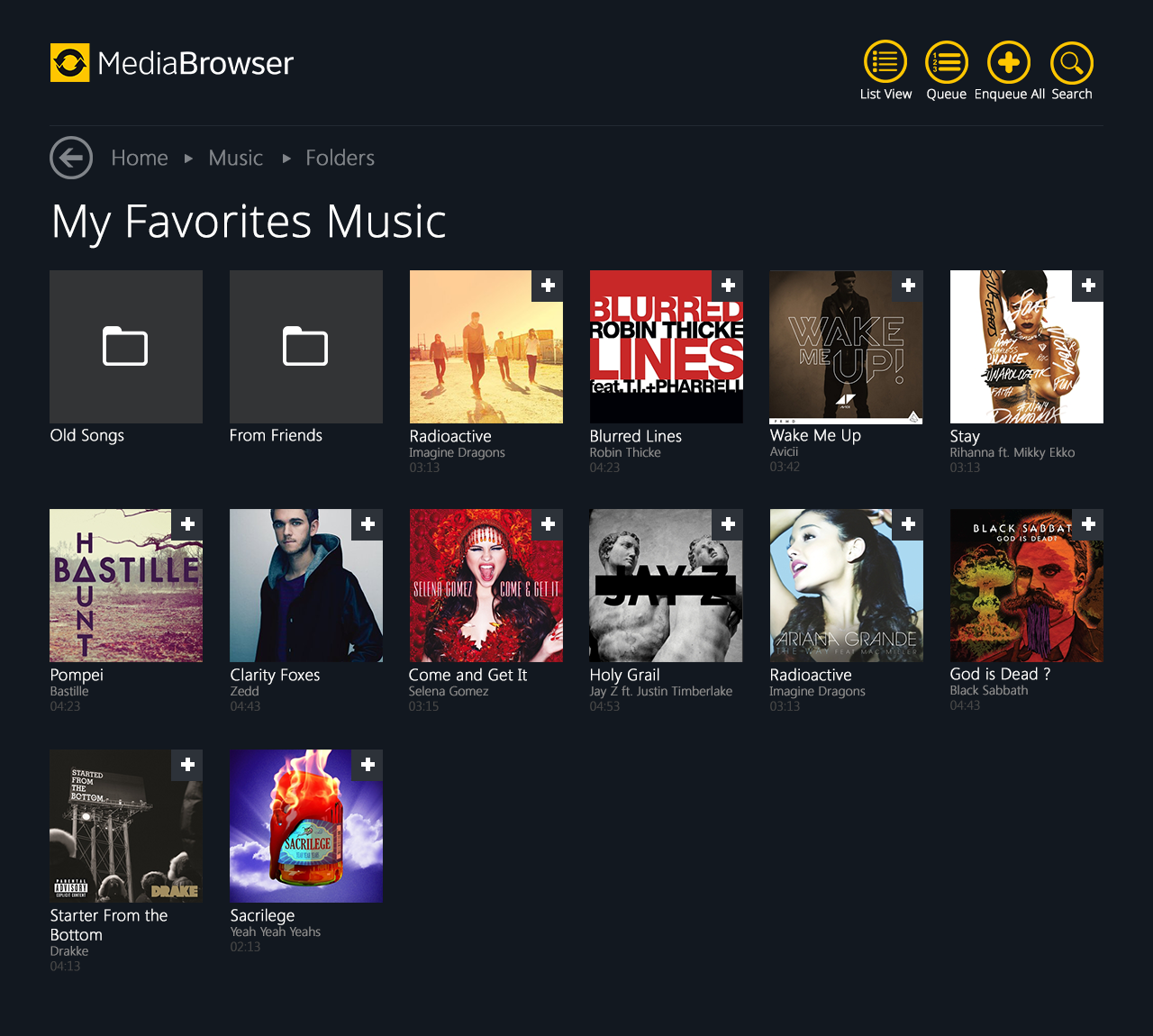Click the 'God is Dead ?' title

pos(1000,674)
